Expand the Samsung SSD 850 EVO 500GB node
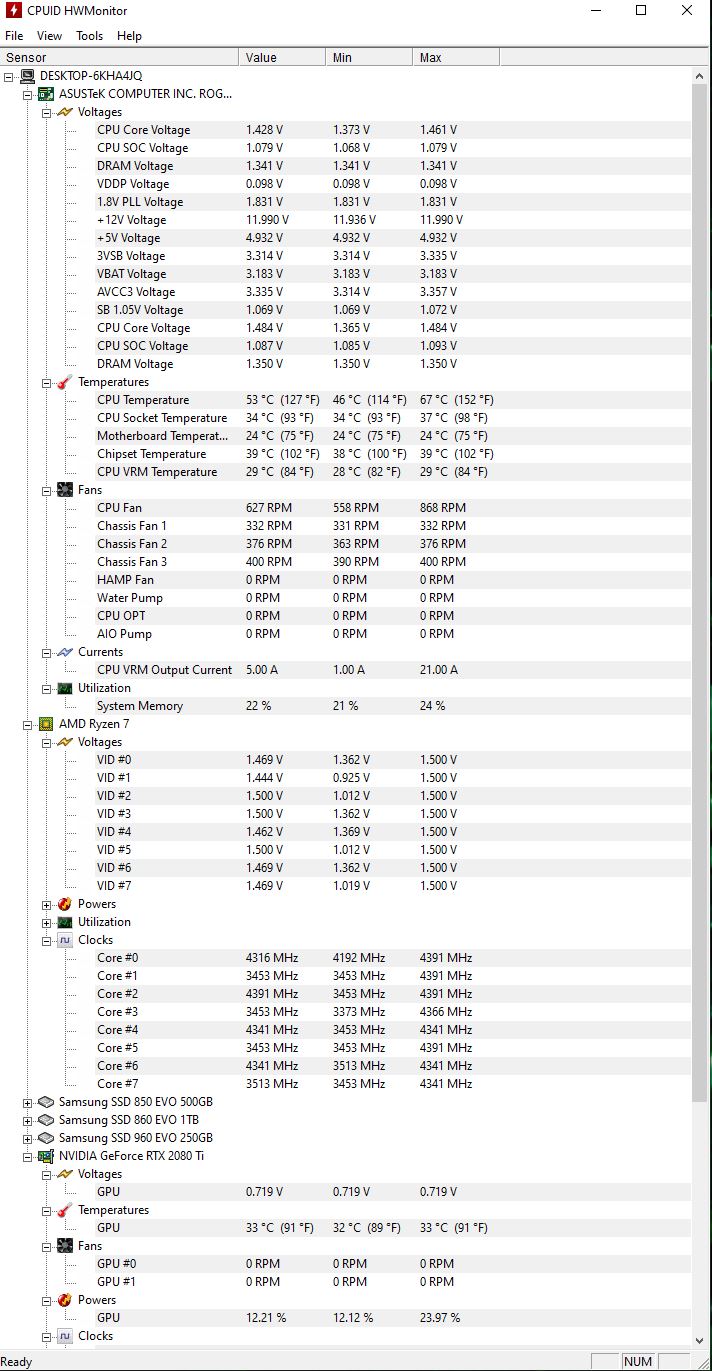Image resolution: width=712 pixels, height=1371 pixels. click(28, 1102)
